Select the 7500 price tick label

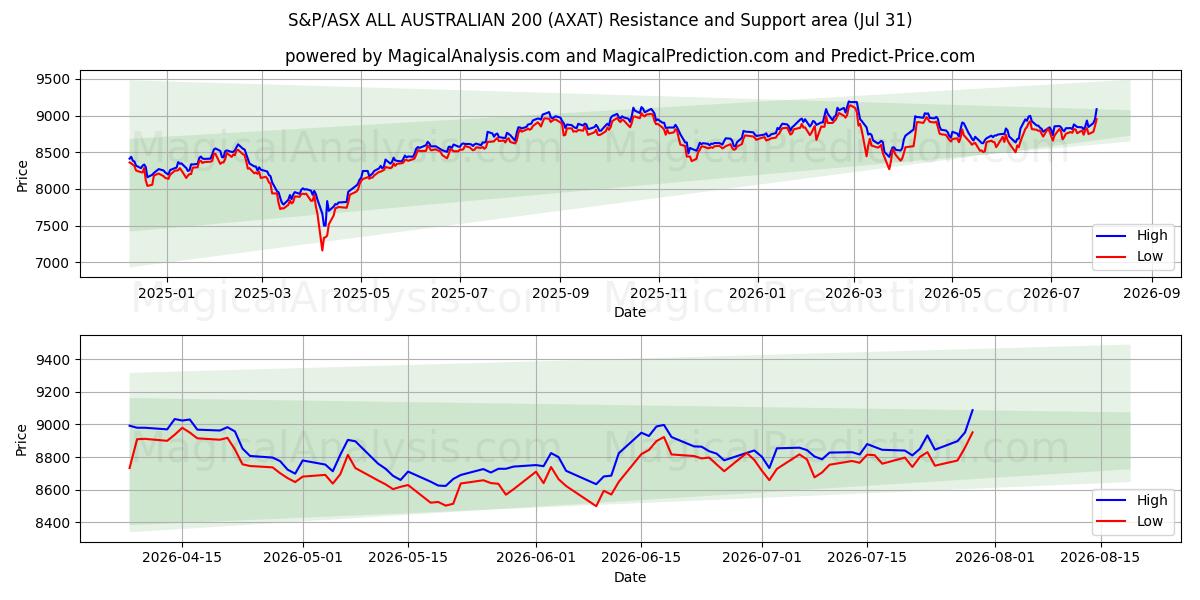[x=54, y=227]
